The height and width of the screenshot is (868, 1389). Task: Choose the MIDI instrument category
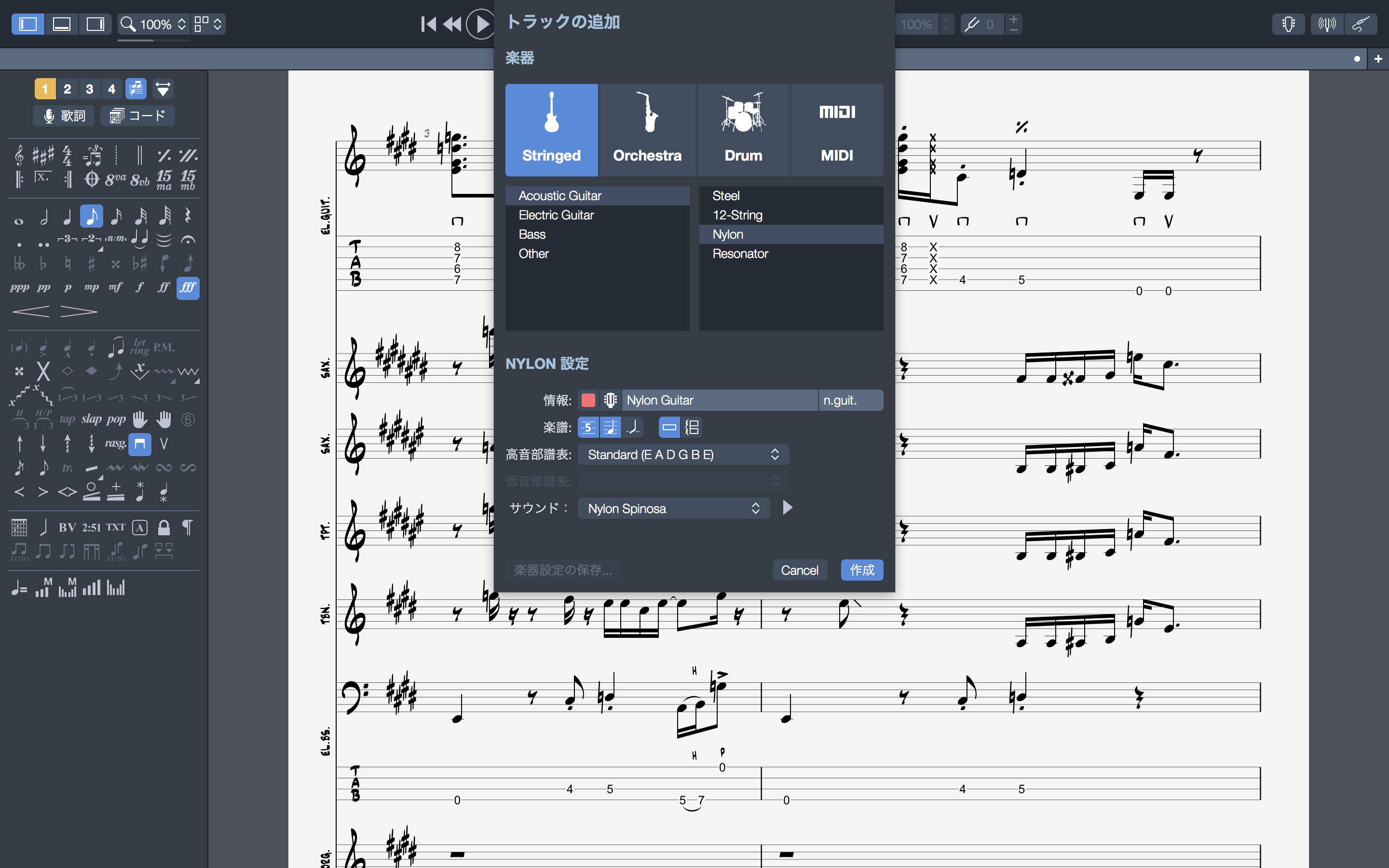836,130
